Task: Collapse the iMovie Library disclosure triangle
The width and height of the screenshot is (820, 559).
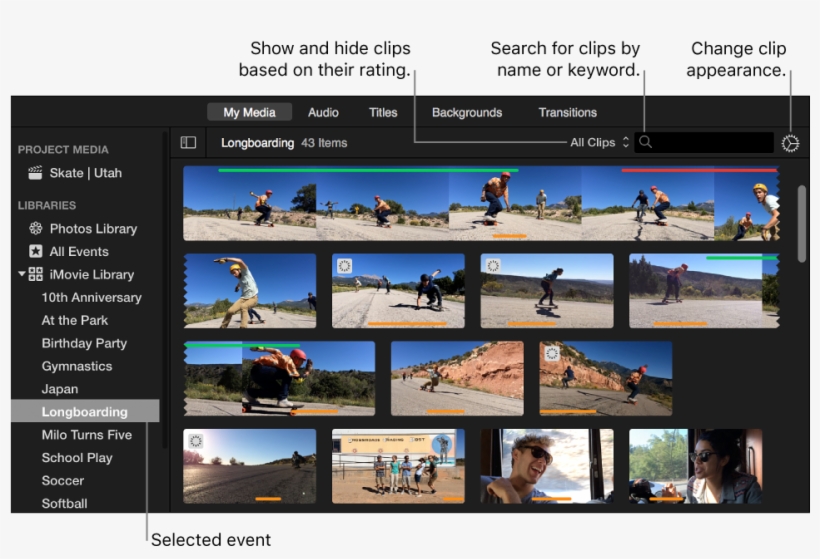Action: click(21, 275)
